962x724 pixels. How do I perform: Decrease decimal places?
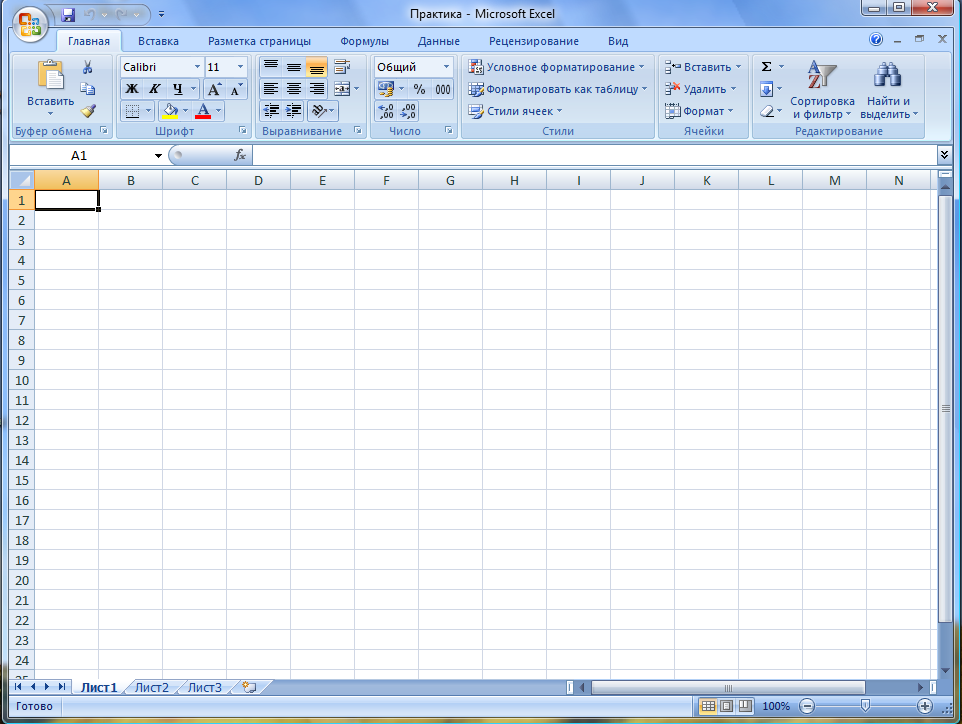(408, 111)
